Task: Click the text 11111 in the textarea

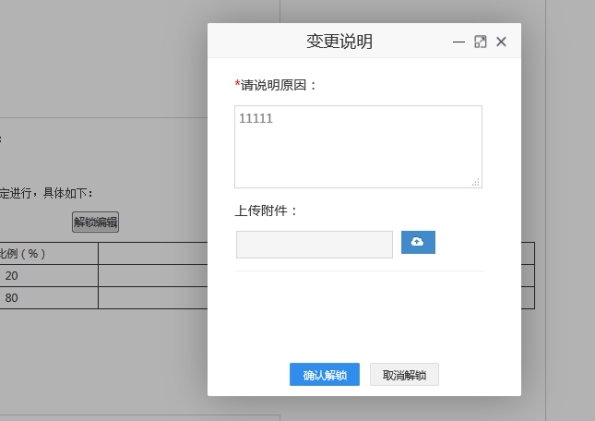Action: coord(256,118)
